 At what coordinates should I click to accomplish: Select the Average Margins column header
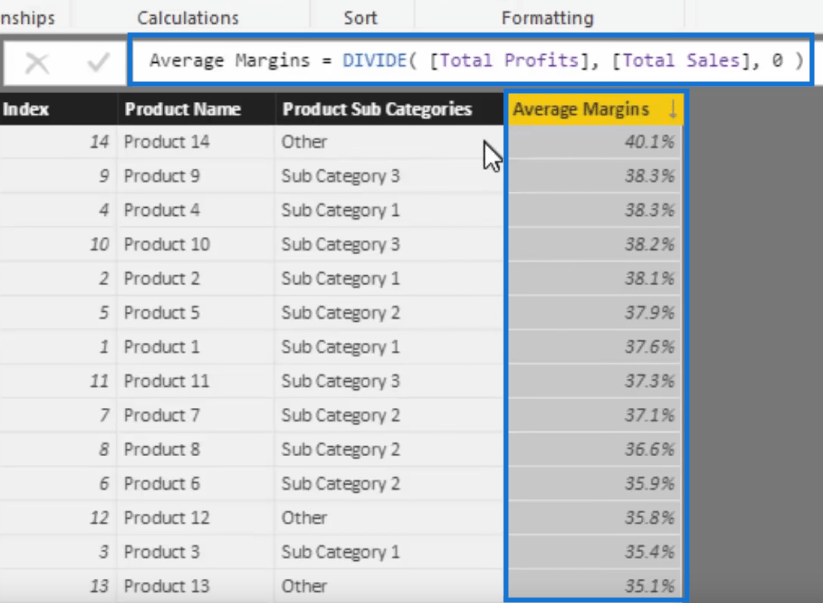(595, 109)
